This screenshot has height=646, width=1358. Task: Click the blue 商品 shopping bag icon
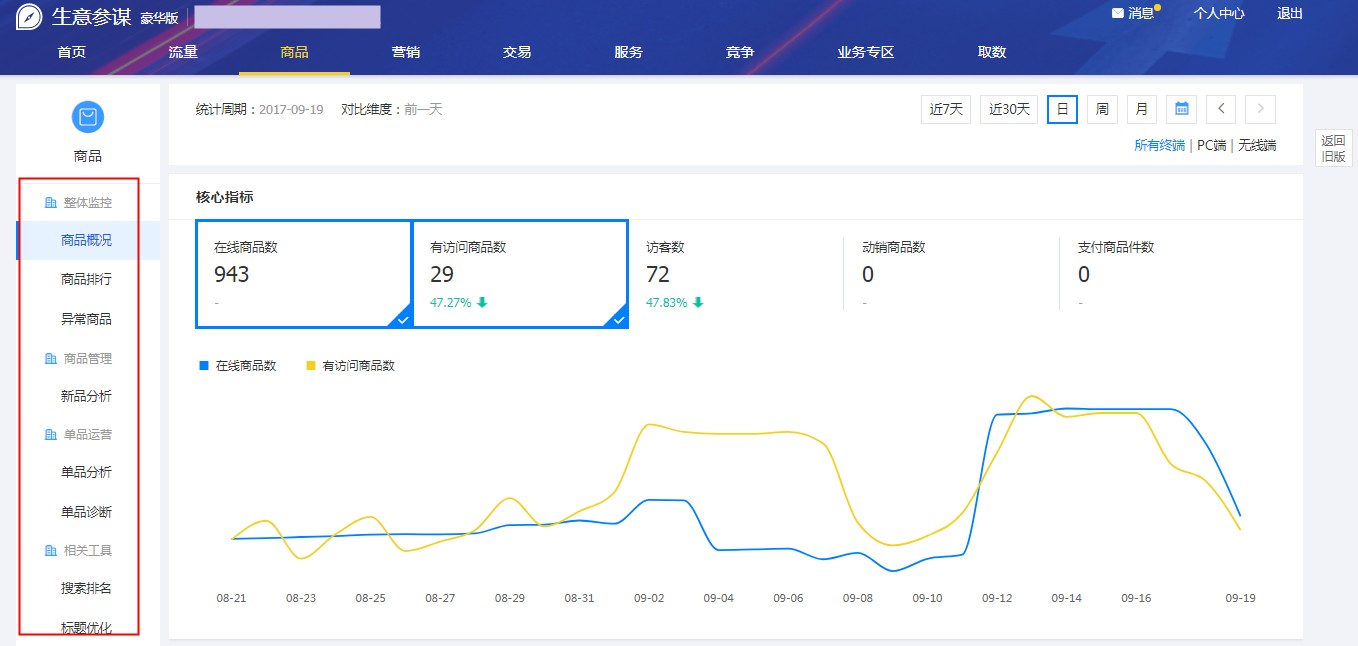click(88, 117)
